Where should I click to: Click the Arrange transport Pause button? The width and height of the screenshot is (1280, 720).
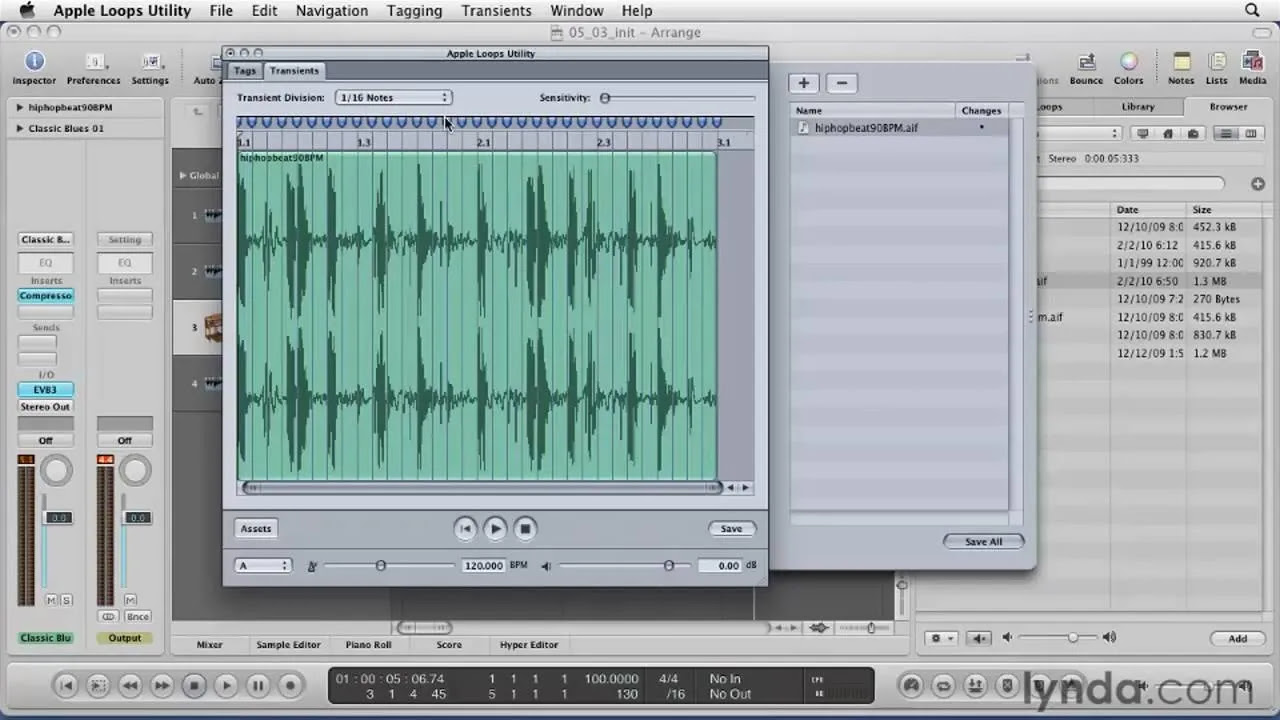(258, 685)
